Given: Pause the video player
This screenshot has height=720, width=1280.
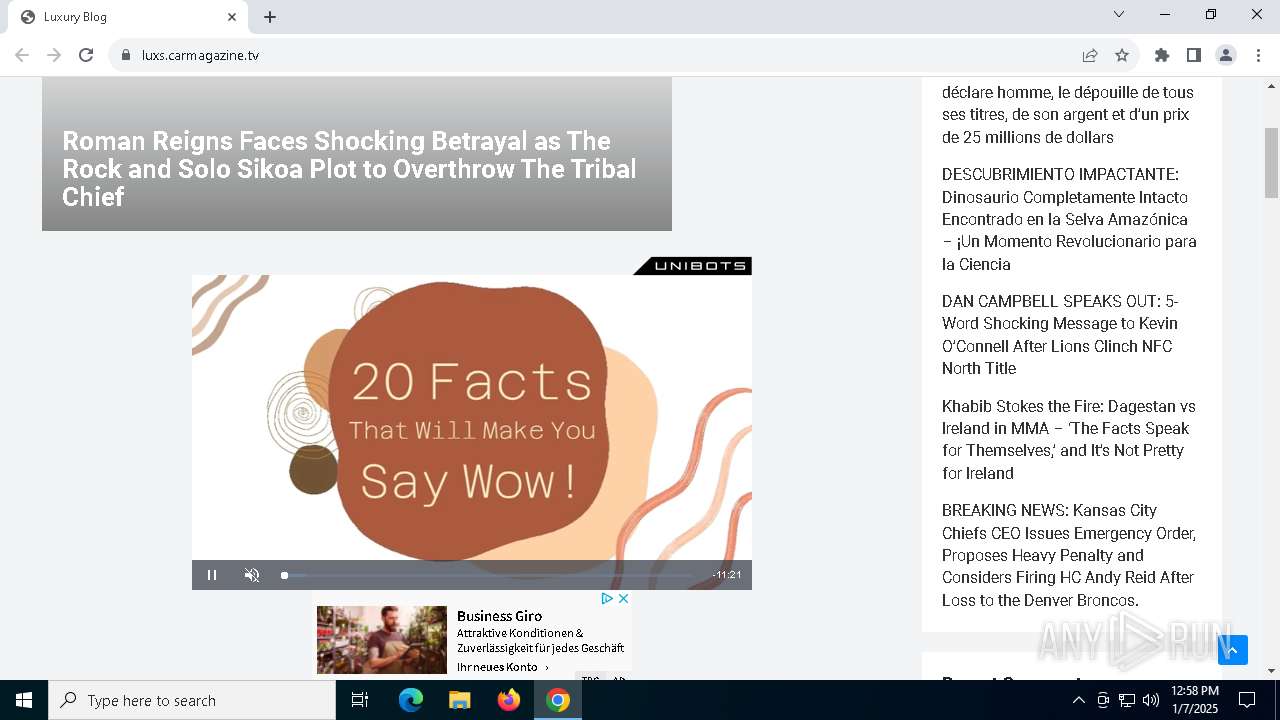Looking at the screenshot, I should [212, 575].
